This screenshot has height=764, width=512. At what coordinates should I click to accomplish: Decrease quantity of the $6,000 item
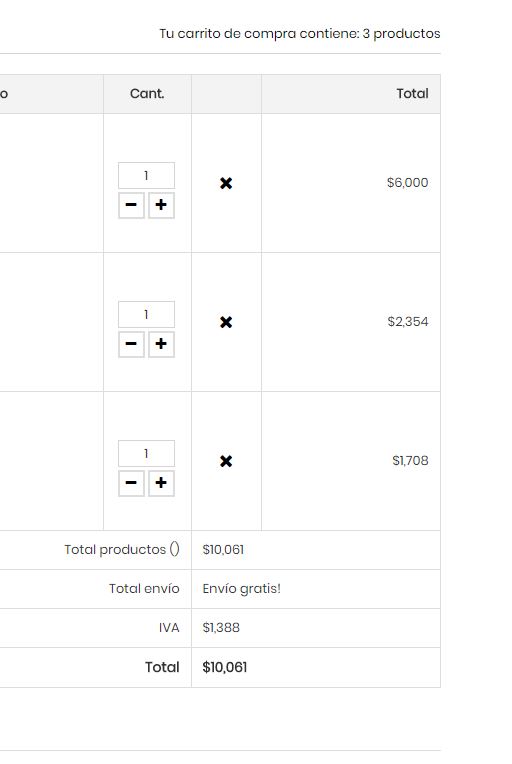pyautogui.click(x=131, y=205)
